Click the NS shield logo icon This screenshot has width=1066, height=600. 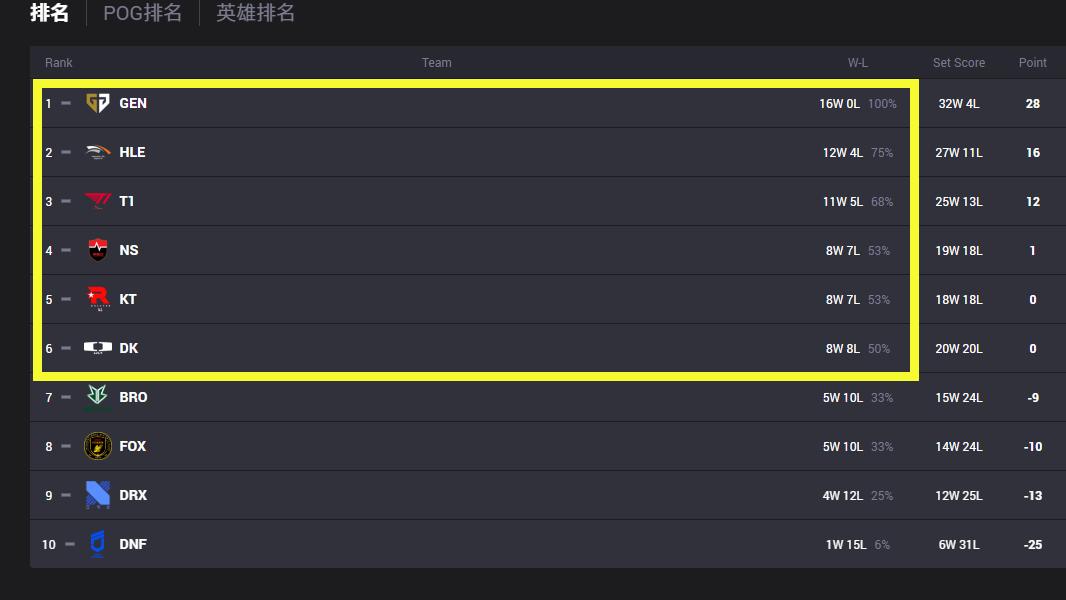click(98, 250)
